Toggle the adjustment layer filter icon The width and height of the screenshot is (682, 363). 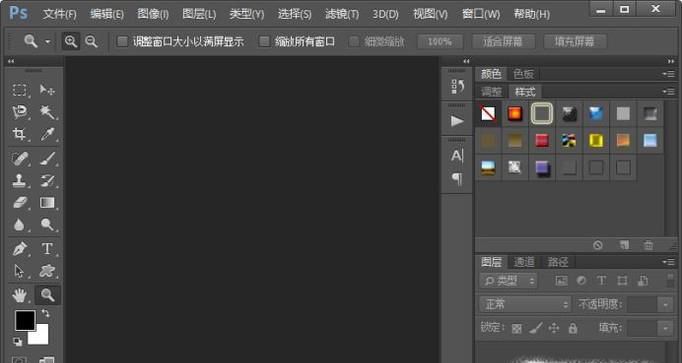coord(582,281)
